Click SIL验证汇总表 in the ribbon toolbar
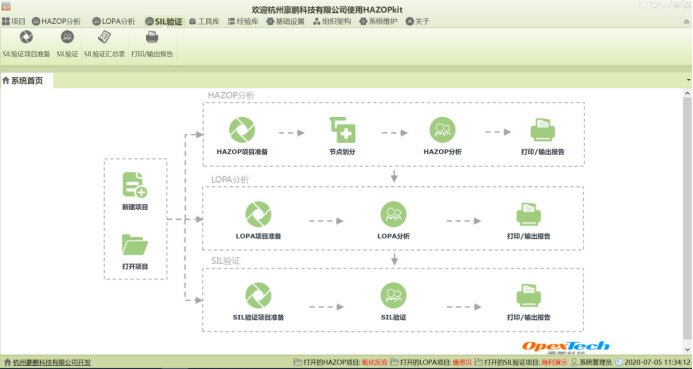Screen dimensions: 693x369 (x=104, y=44)
